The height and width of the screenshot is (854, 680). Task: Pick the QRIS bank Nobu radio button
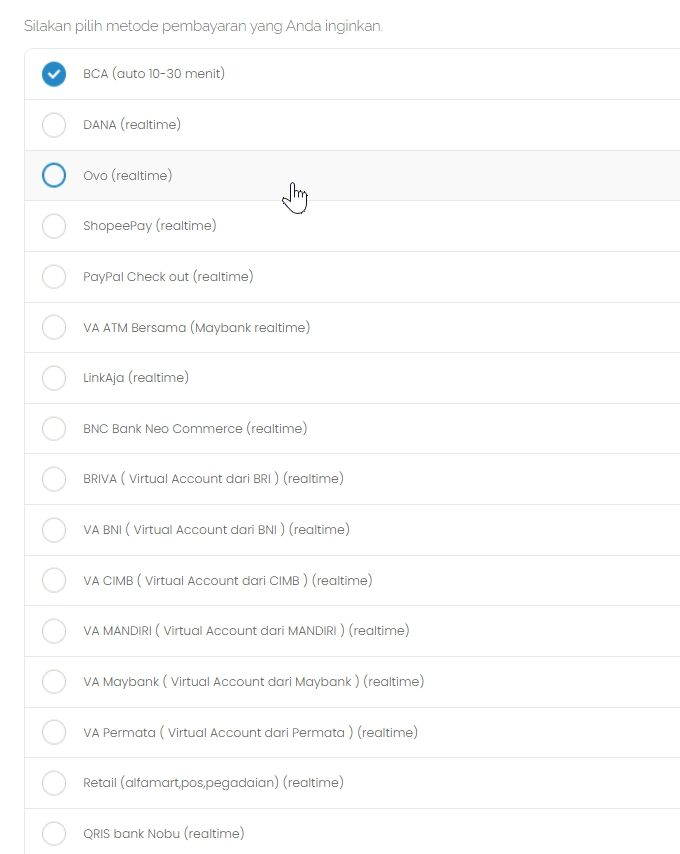coord(54,834)
